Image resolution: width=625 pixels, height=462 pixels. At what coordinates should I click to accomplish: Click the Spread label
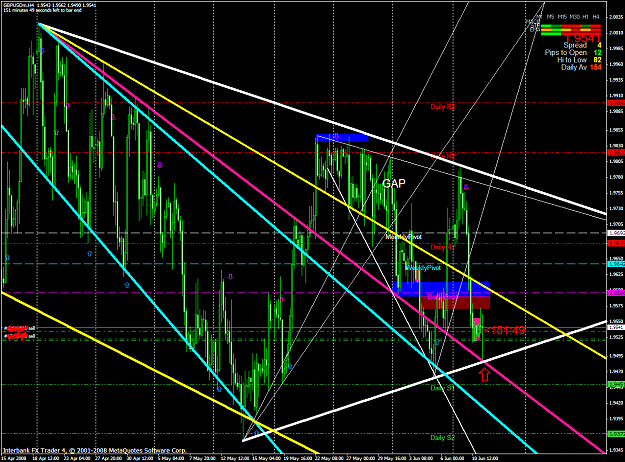[575, 45]
